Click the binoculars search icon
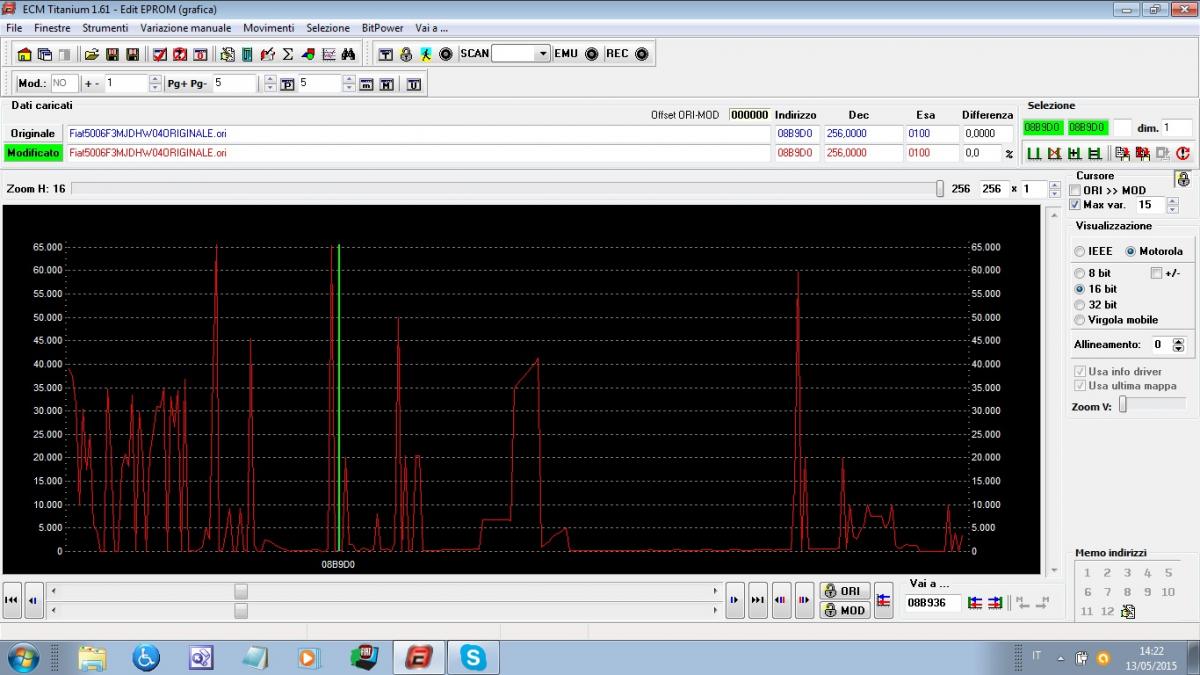 pyautogui.click(x=348, y=54)
